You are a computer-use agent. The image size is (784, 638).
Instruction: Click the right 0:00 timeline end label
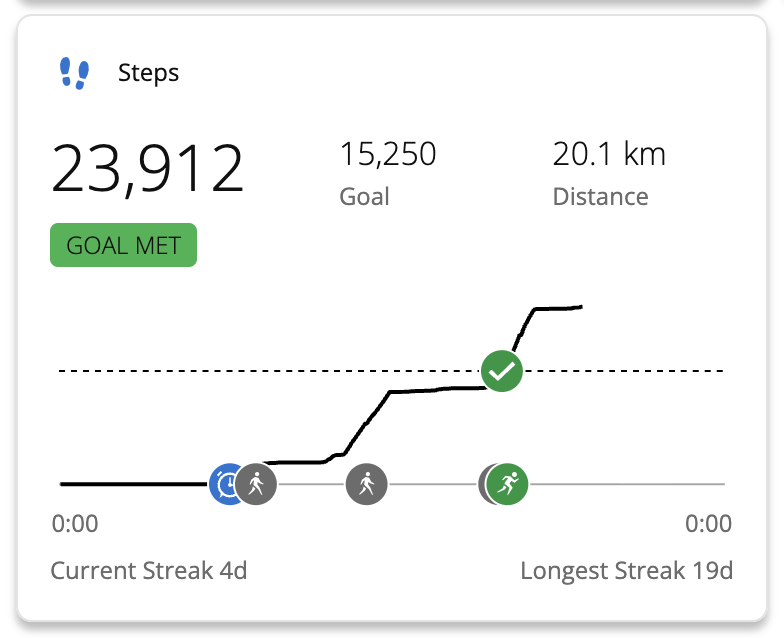pyautogui.click(x=708, y=524)
